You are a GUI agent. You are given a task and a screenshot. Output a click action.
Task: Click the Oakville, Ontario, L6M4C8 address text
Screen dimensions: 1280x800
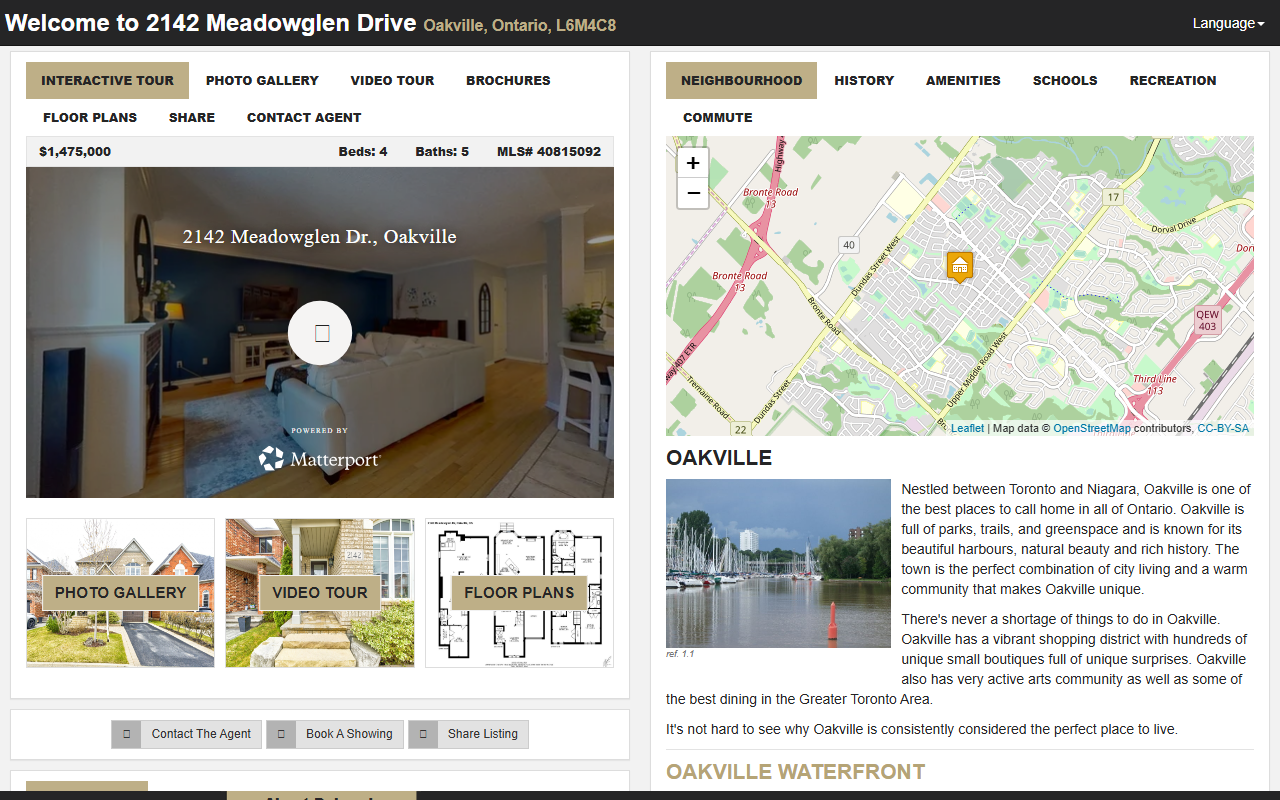(x=520, y=25)
